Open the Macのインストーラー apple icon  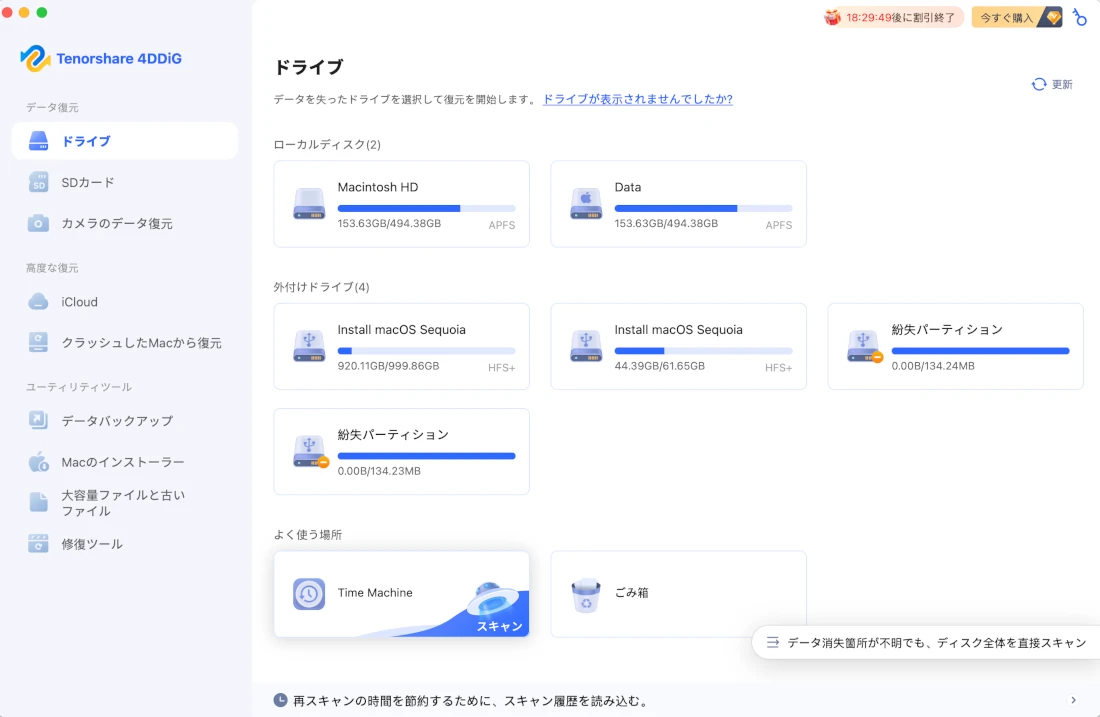click(x=38, y=462)
